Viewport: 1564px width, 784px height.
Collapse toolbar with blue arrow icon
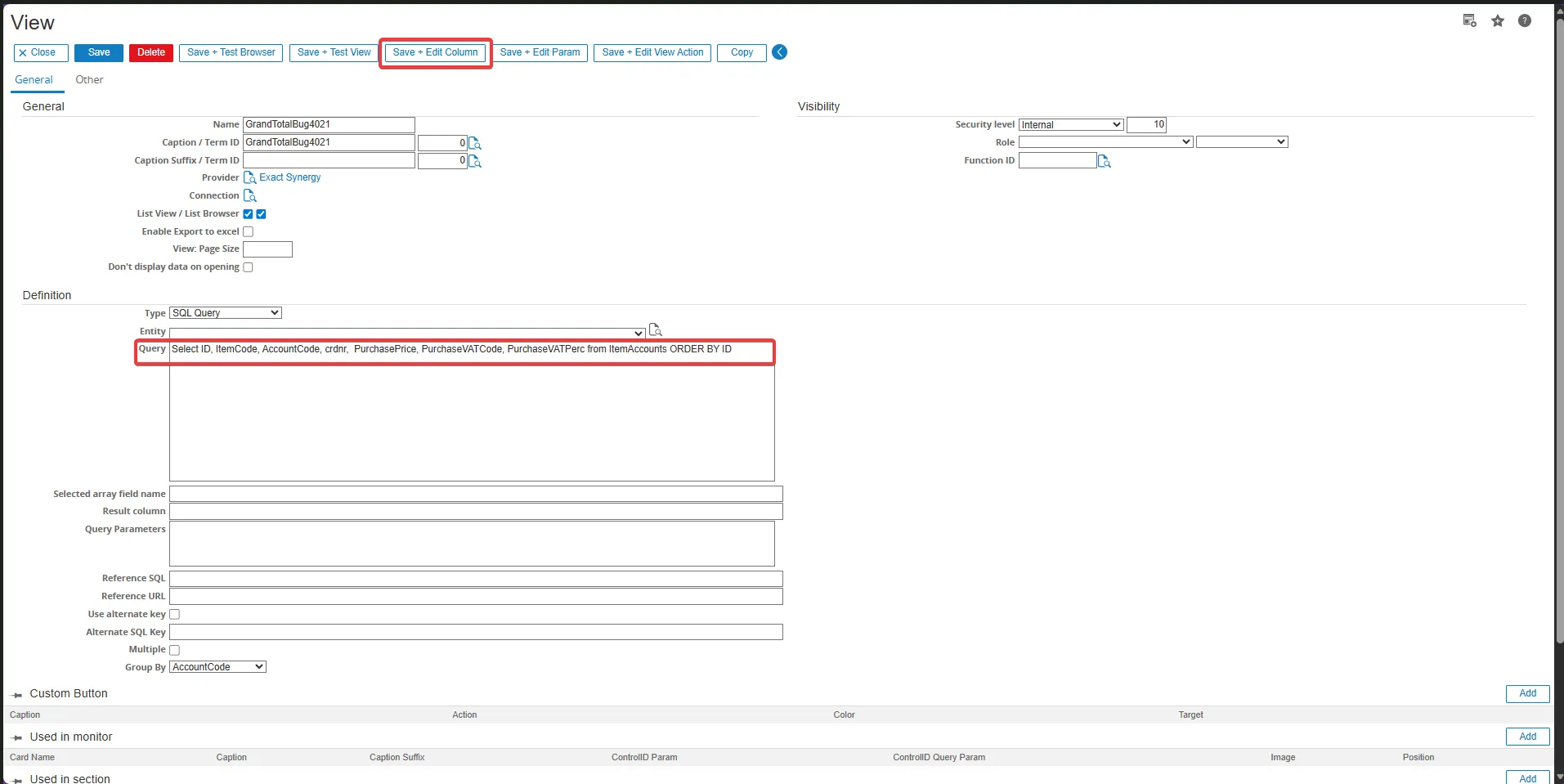[x=780, y=52]
